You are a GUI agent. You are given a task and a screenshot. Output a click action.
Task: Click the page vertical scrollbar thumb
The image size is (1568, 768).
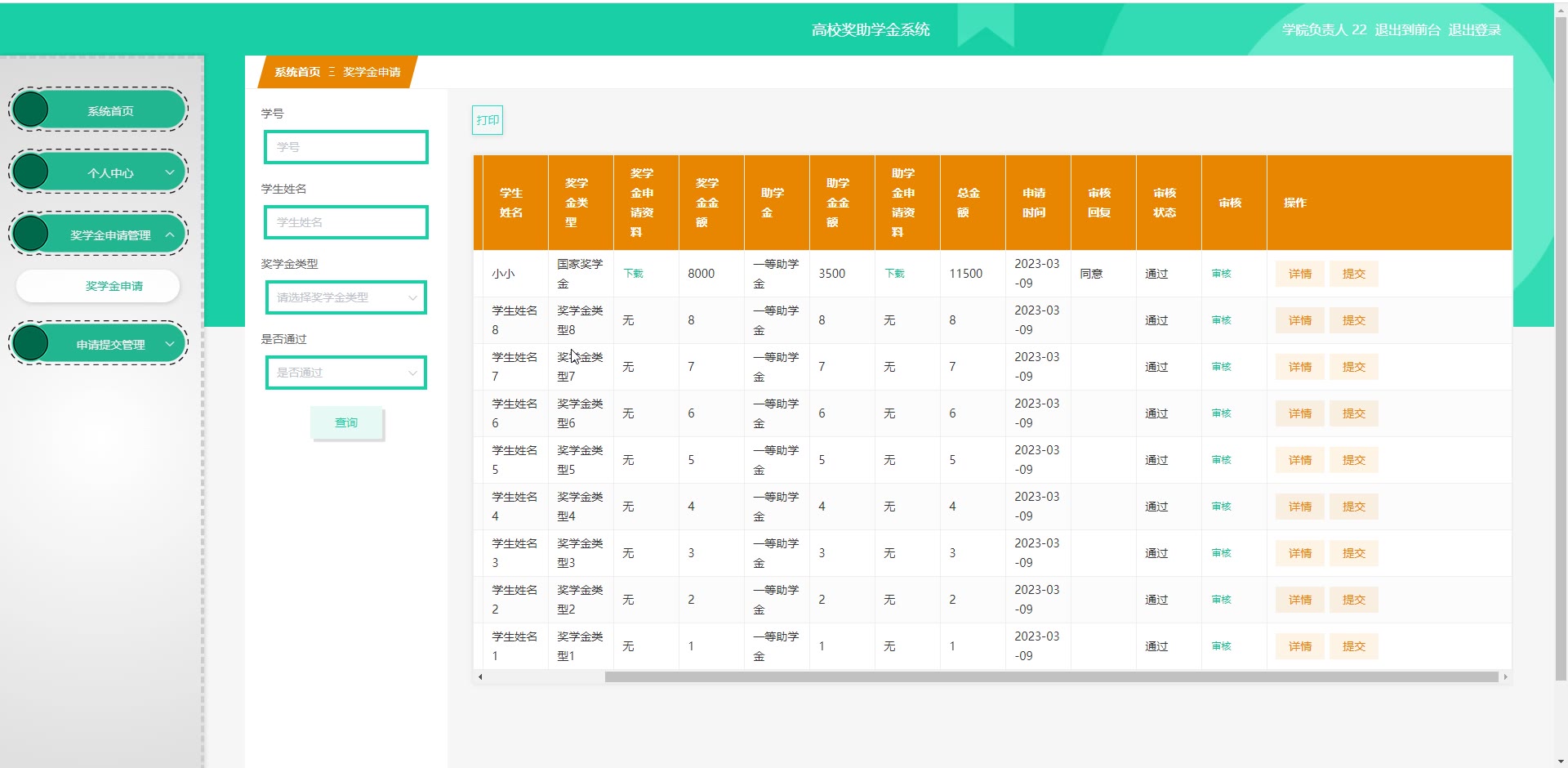(1561, 347)
